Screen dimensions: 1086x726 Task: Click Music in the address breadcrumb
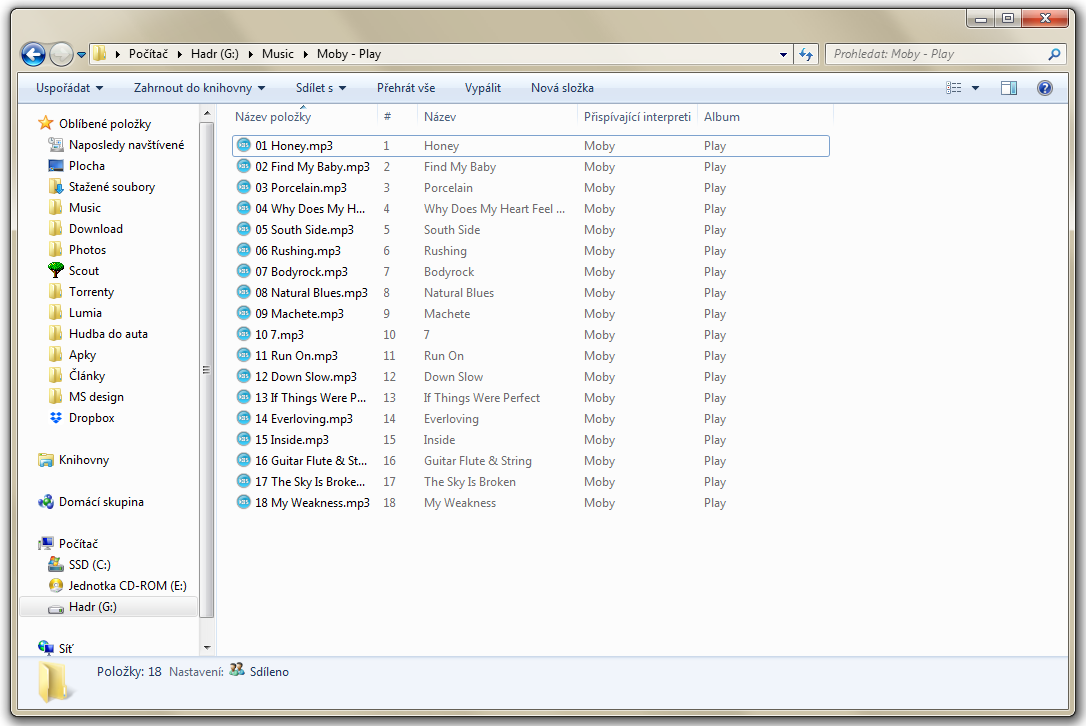click(x=278, y=54)
